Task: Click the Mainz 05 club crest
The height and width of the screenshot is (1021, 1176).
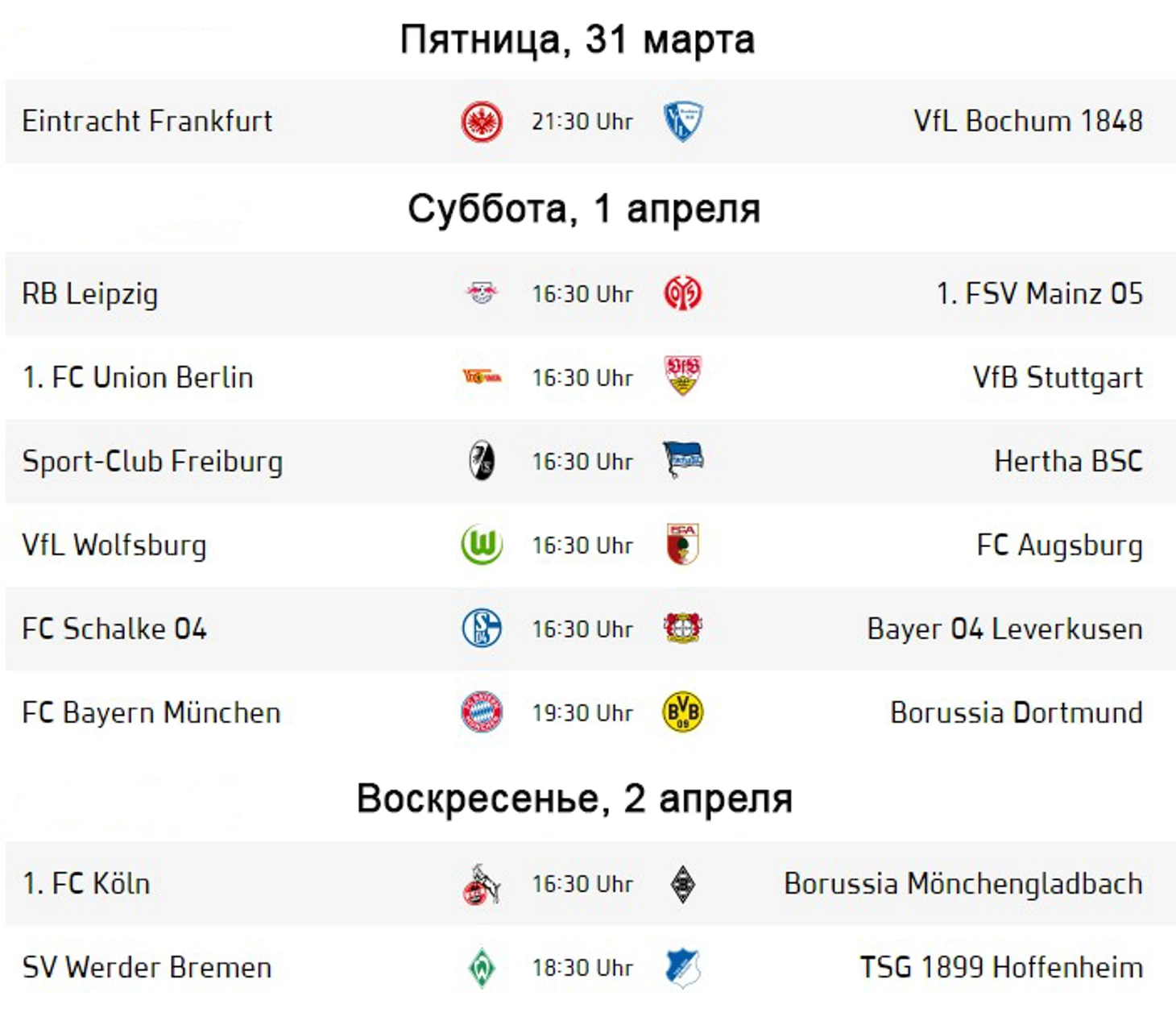Action: pos(682,293)
